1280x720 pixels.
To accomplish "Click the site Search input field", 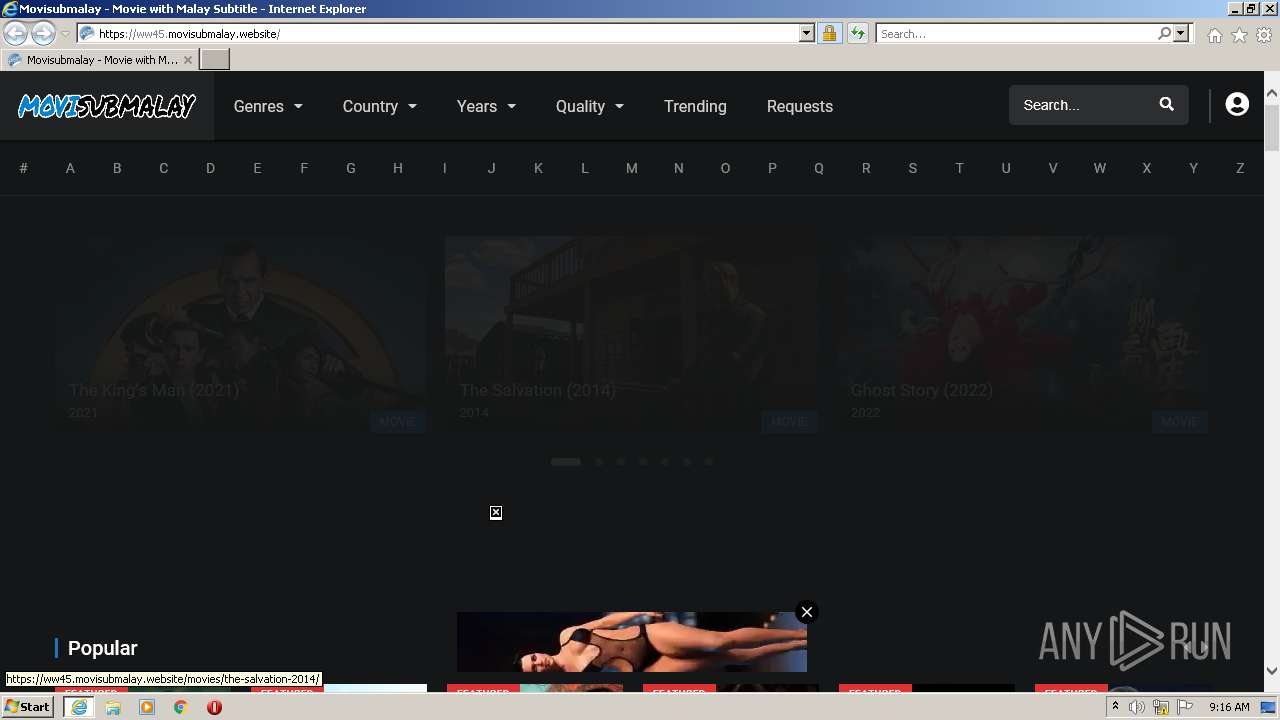I will 1084,105.
